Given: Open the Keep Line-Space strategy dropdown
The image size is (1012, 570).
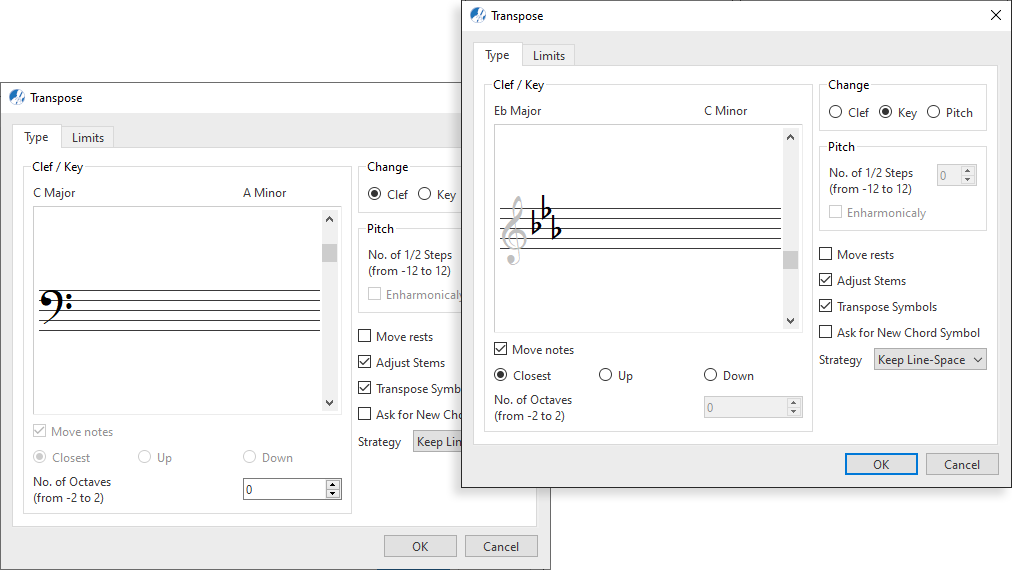Looking at the screenshot, I should point(930,360).
